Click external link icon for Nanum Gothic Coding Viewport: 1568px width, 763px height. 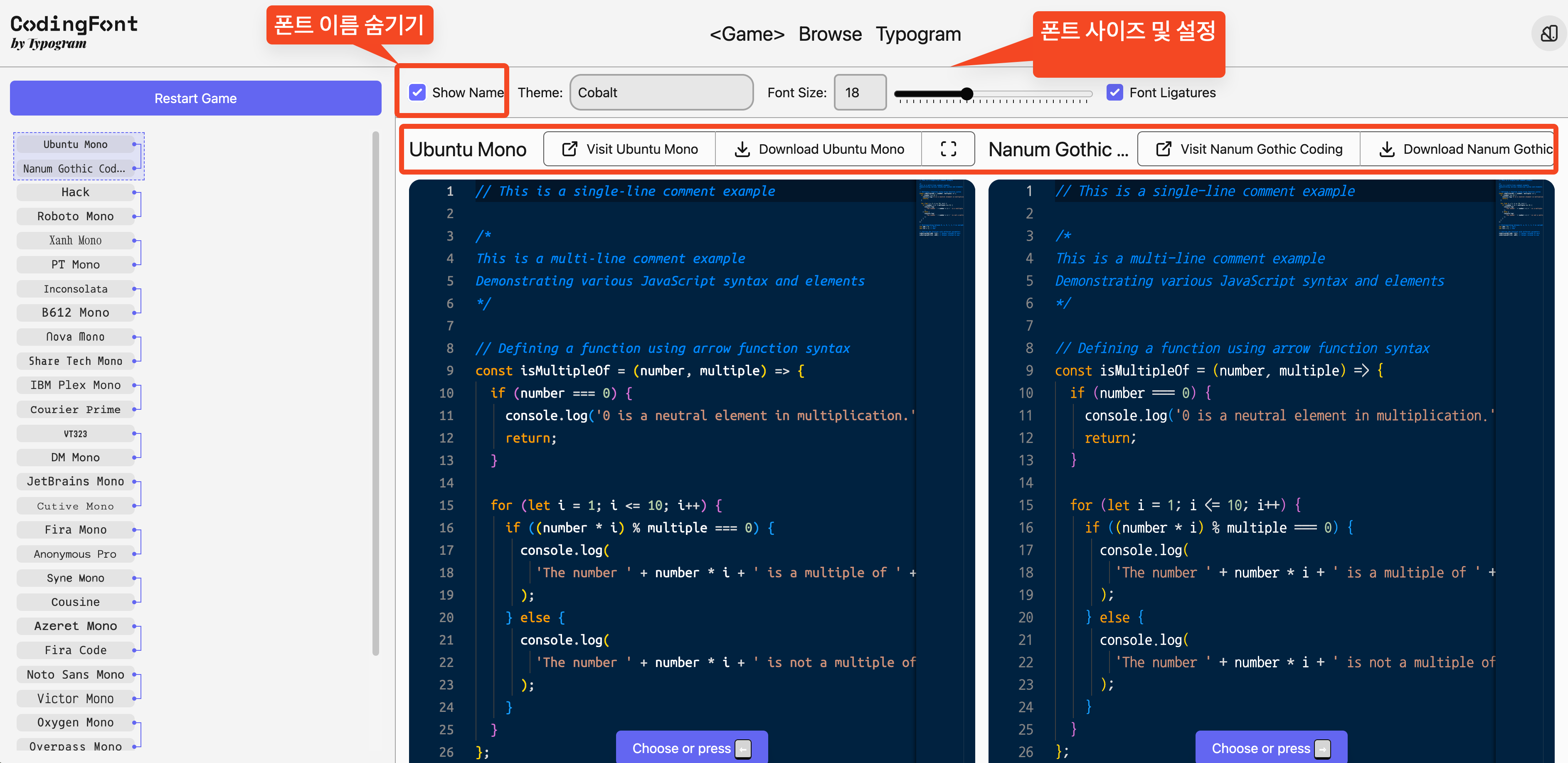point(1163,149)
